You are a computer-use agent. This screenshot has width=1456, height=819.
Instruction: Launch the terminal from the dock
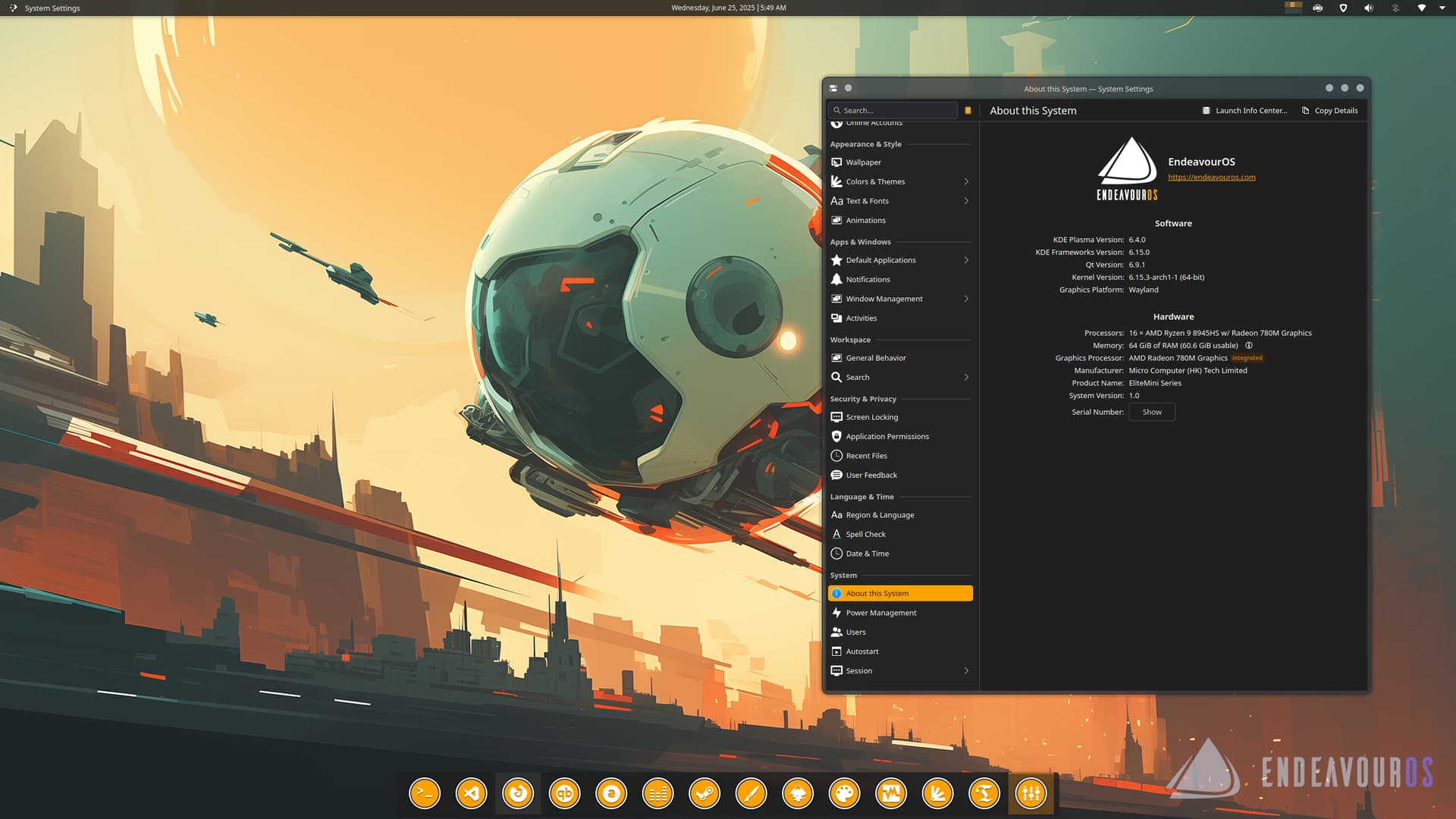[425, 794]
